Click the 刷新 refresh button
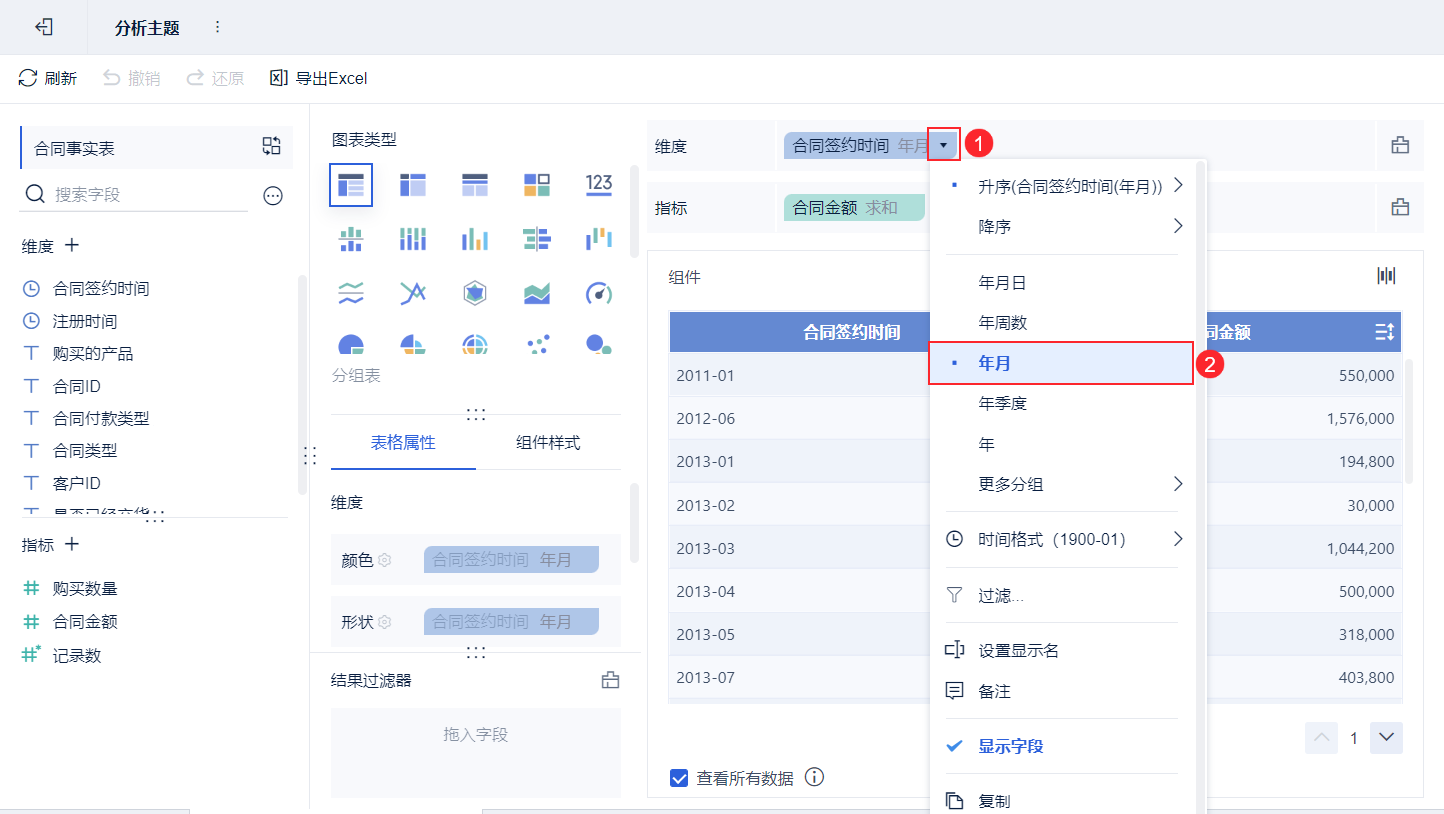 point(48,78)
